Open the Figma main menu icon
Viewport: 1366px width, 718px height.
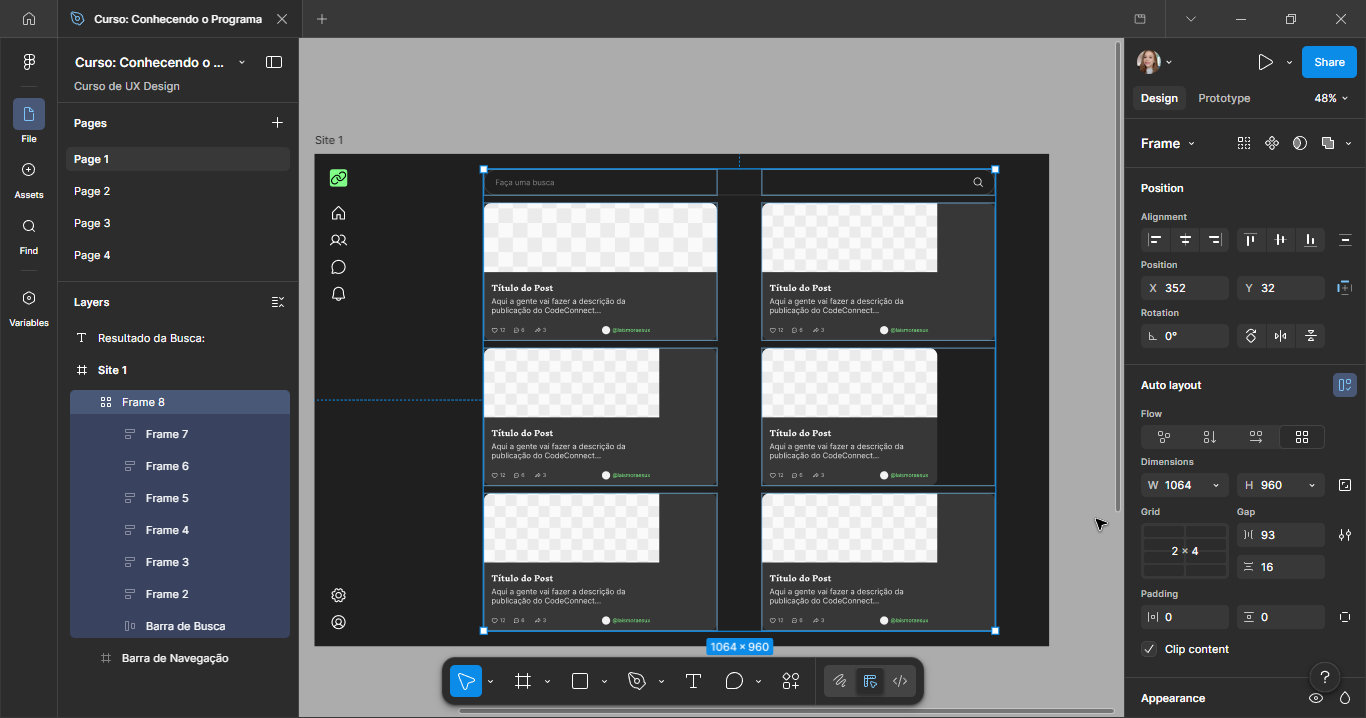28,62
